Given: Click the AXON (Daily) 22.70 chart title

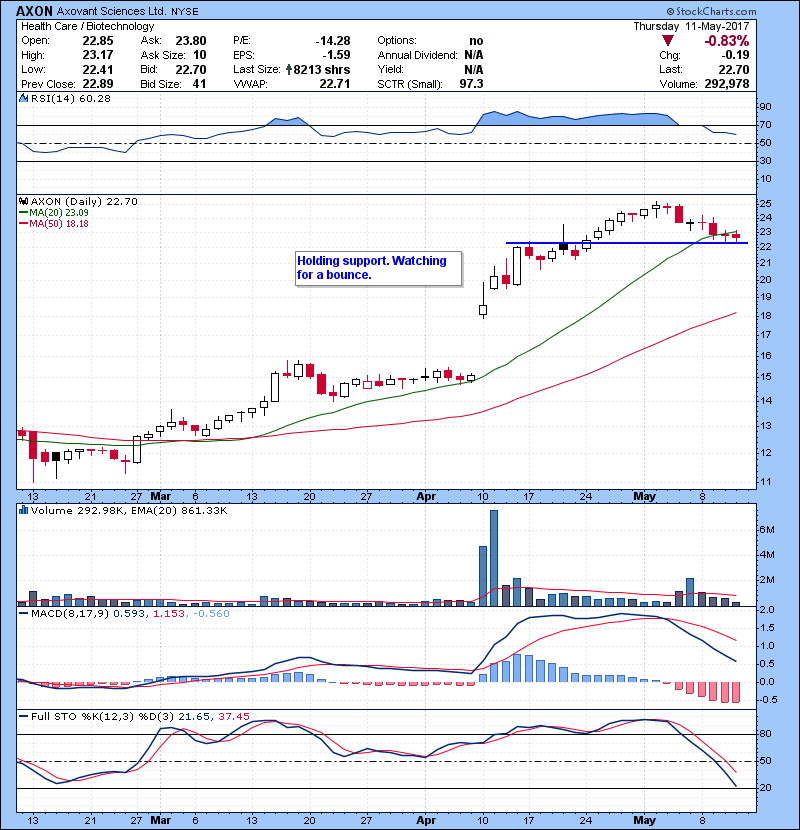Looking at the screenshot, I should pyautogui.click(x=84, y=202).
